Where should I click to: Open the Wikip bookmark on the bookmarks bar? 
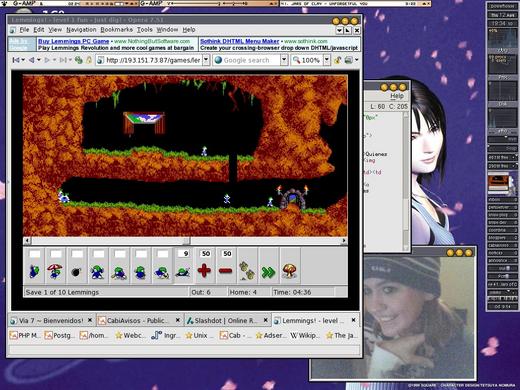[x=304, y=335]
